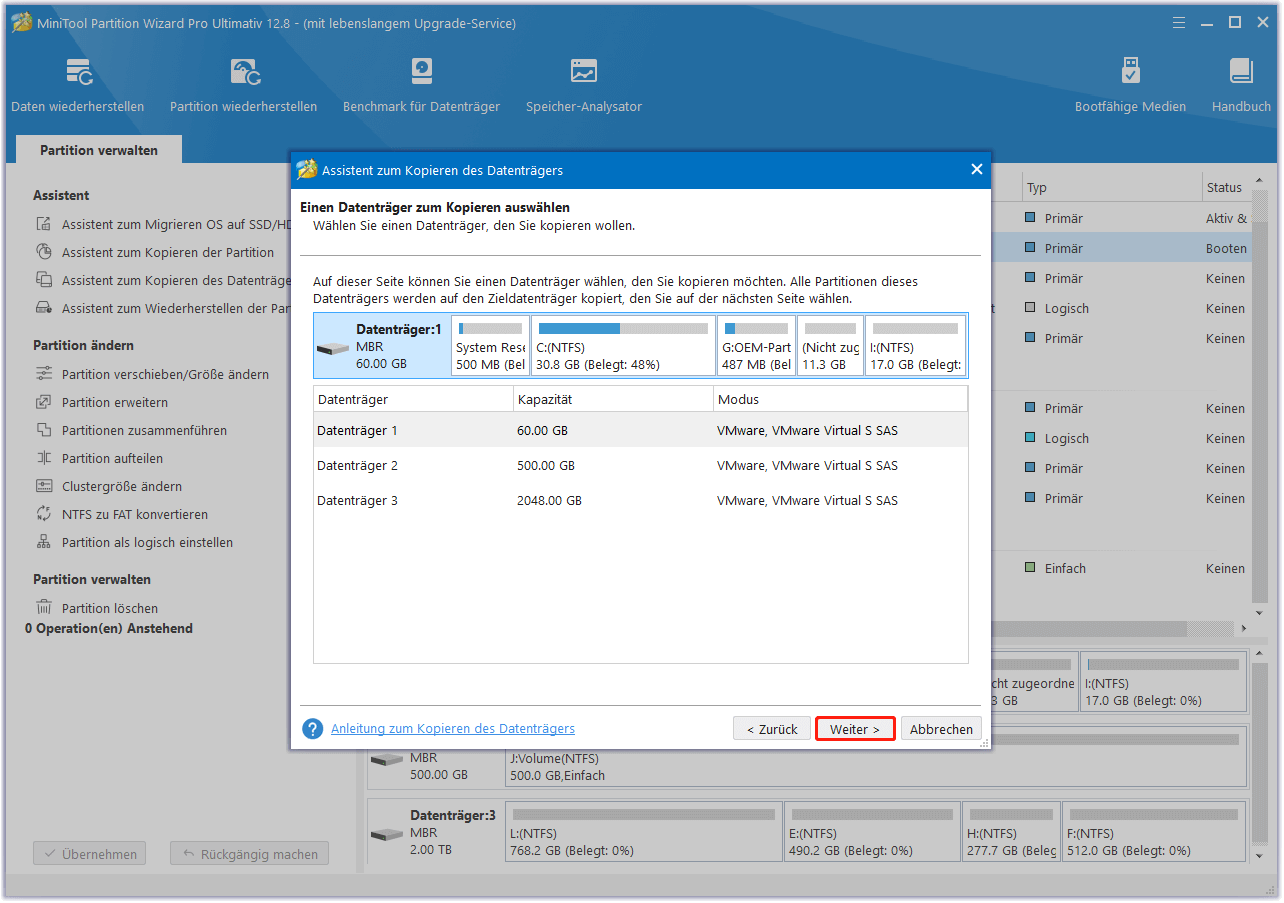The height and width of the screenshot is (903, 1284).
Task: Click the Migrieren OS auf SSD assistant icon
Action: (x=44, y=224)
